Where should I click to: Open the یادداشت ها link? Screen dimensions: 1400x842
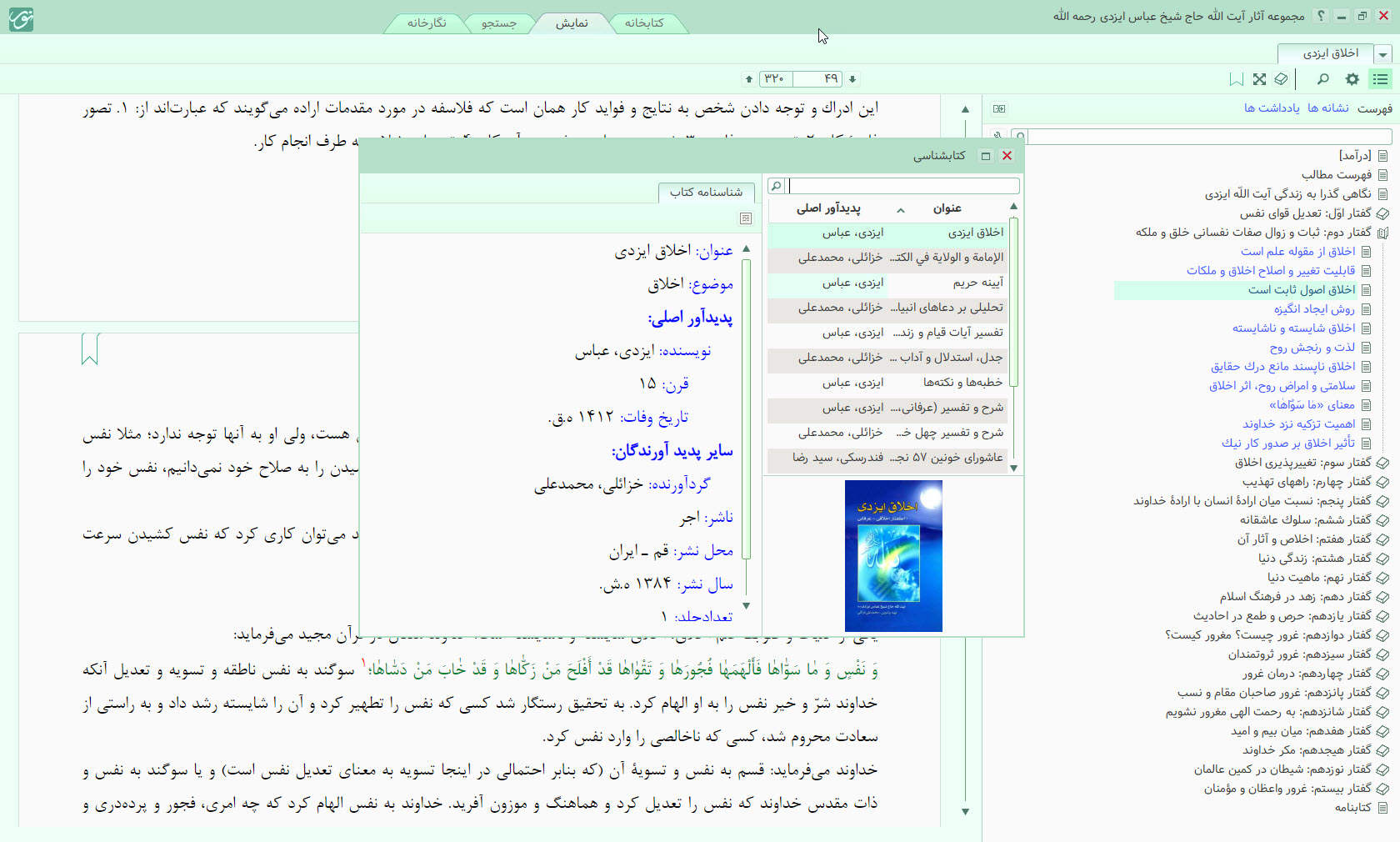(1272, 108)
